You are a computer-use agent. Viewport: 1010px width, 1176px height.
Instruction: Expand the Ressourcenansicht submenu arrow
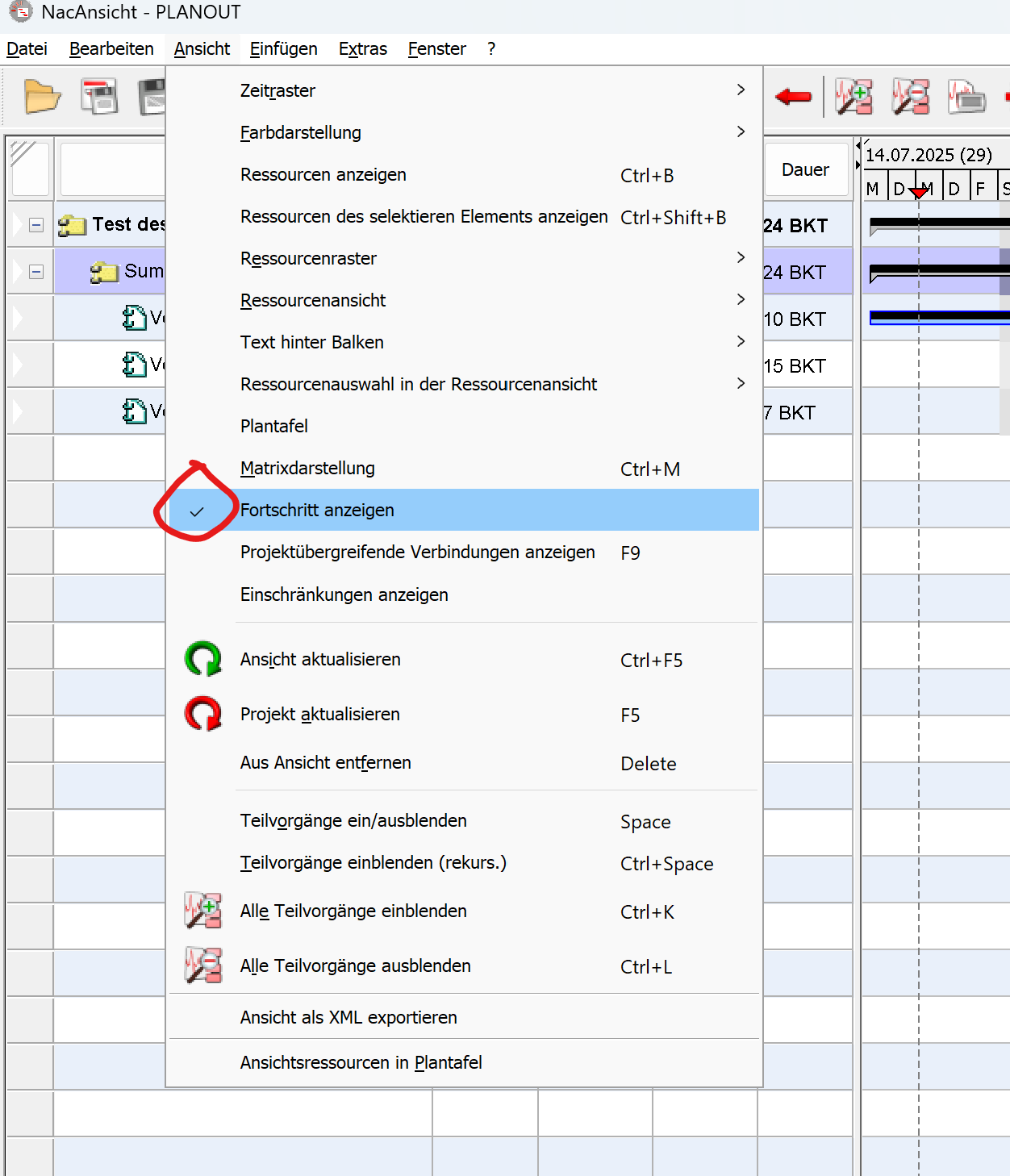[741, 299]
